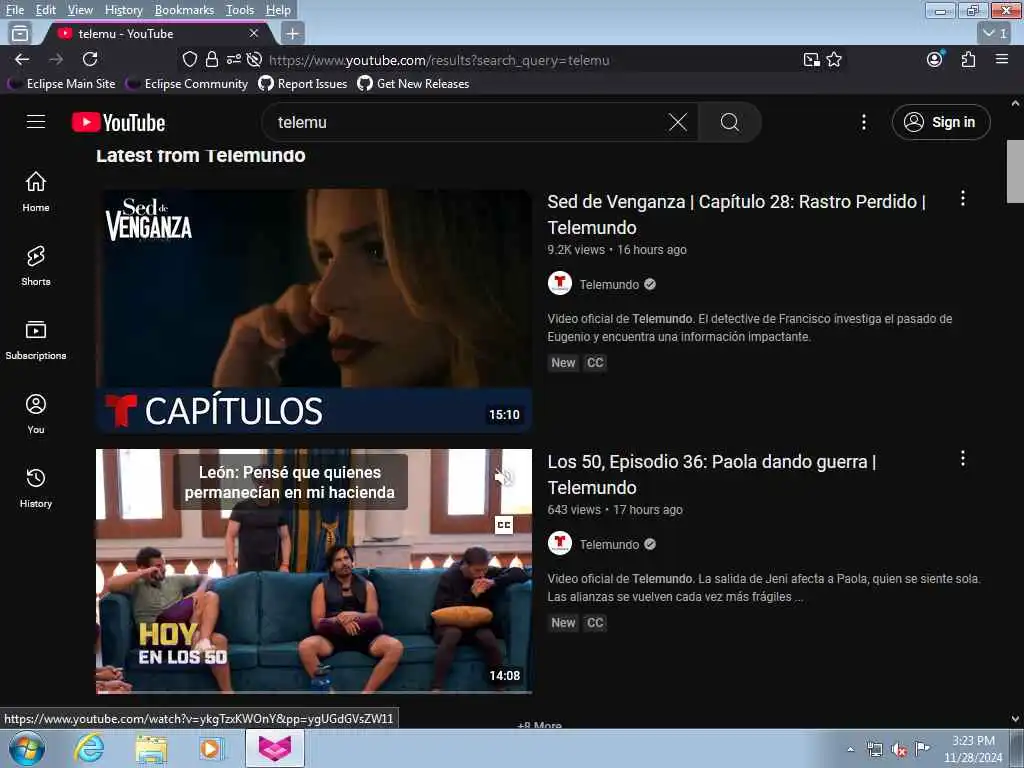
Task: Select the telemu - YouTube tab
Action: click(157, 33)
